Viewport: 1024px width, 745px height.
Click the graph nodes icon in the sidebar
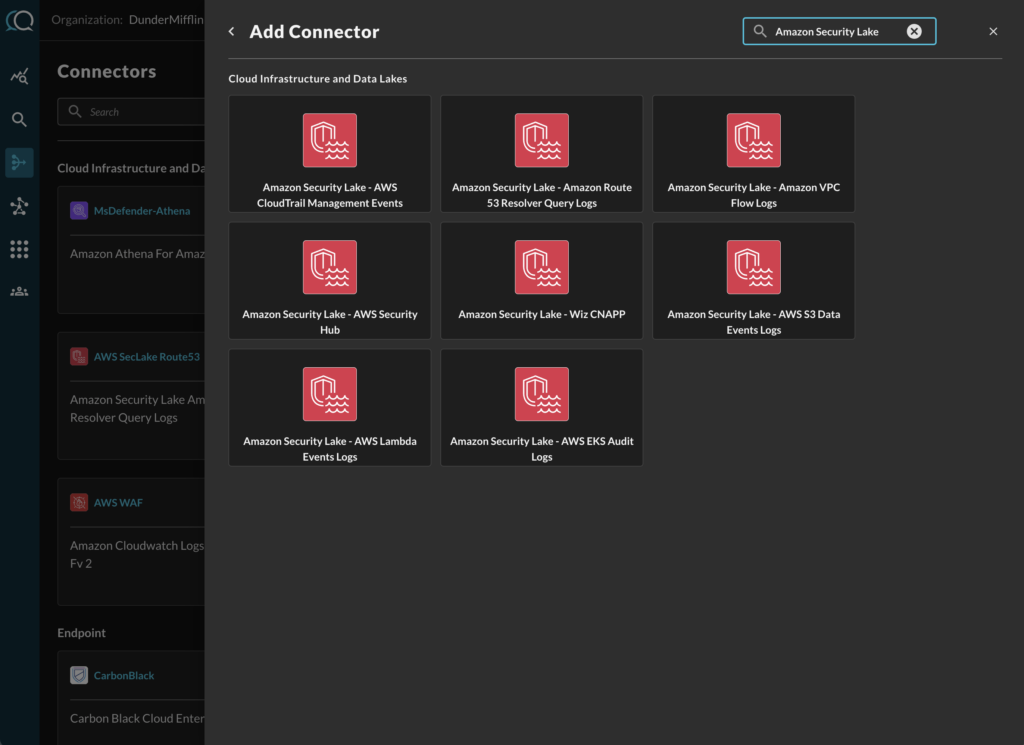(x=19, y=206)
